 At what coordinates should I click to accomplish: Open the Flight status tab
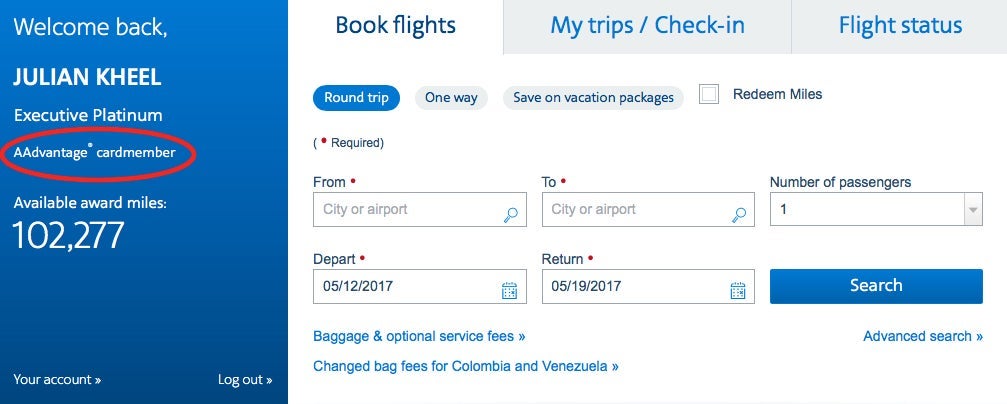(x=900, y=26)
